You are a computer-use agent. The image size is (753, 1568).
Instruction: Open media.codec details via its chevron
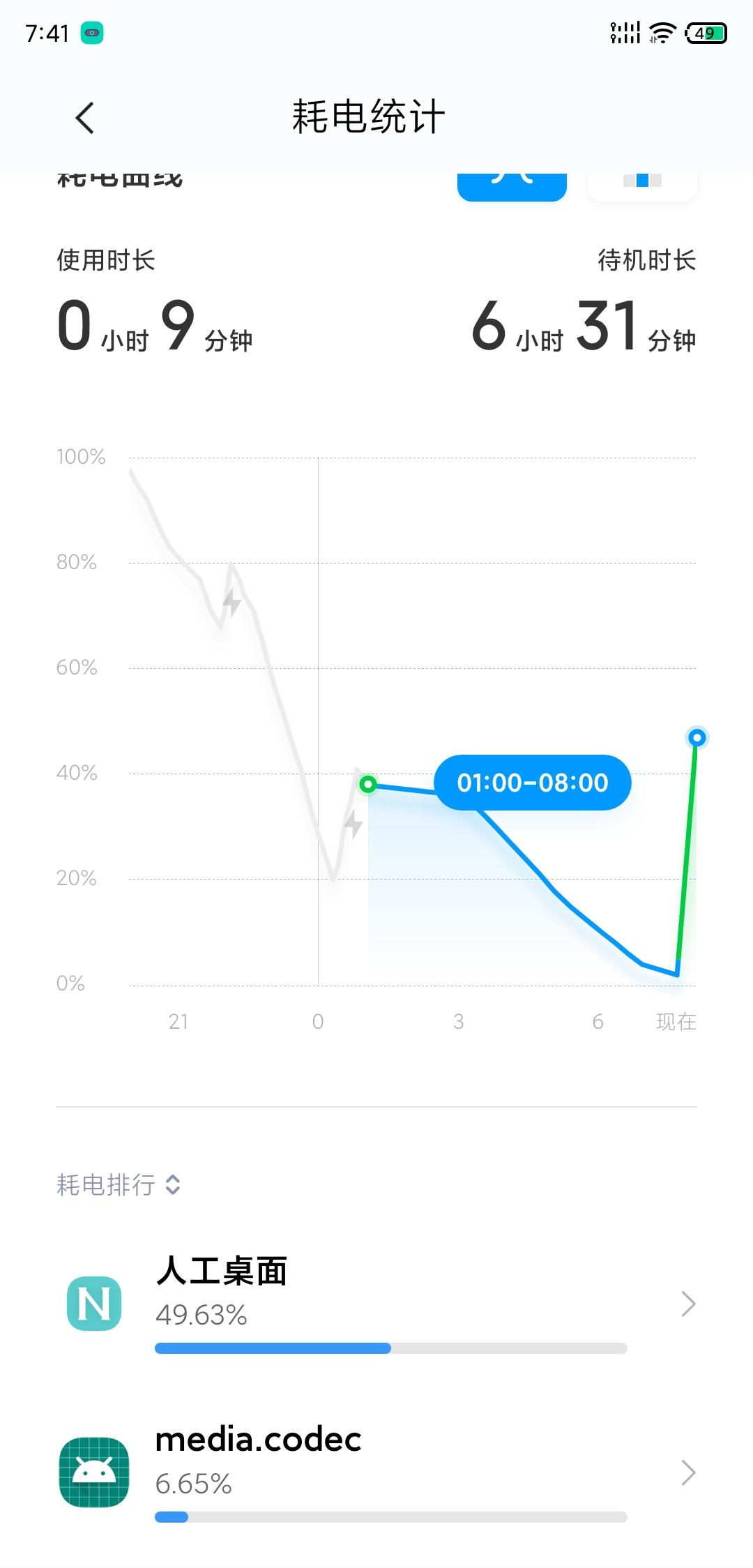[688, 1472]
